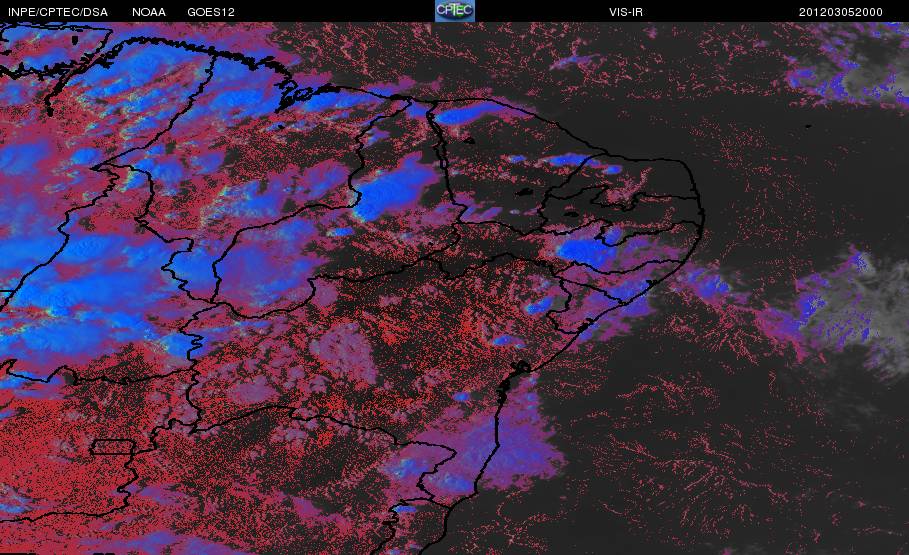Click the 201203052000 timestamp
Viewport: 909px width, 555px height.
click(841, 12)
